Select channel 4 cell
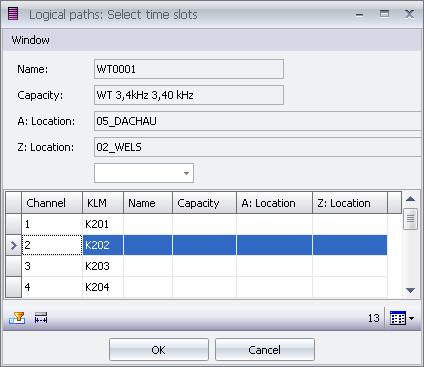The width and height of the screenshot is (424, 367). (x=52, y=287)
